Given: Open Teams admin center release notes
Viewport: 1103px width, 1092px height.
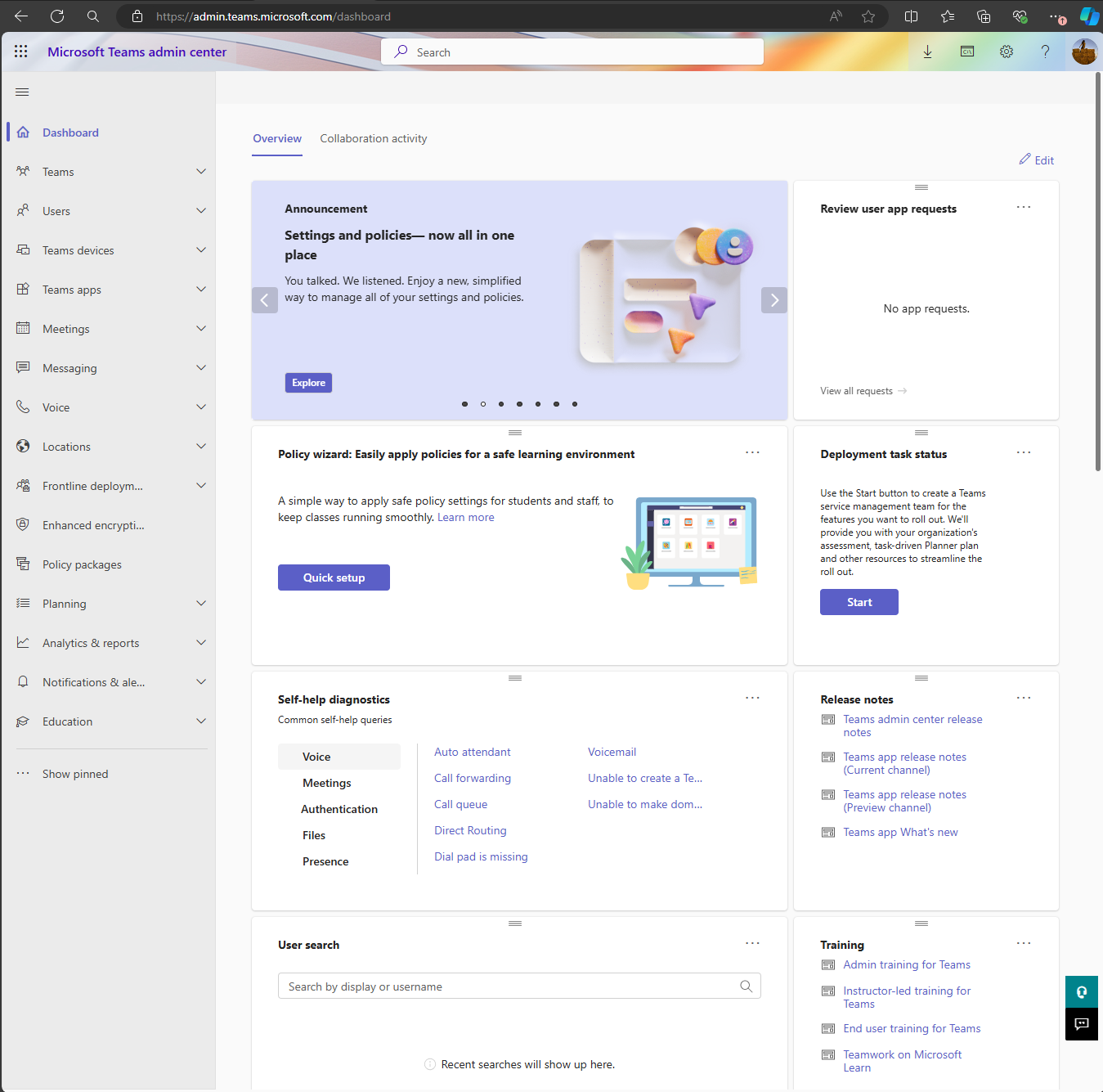Looking at the screenshot, I should [x=912, y=725].
